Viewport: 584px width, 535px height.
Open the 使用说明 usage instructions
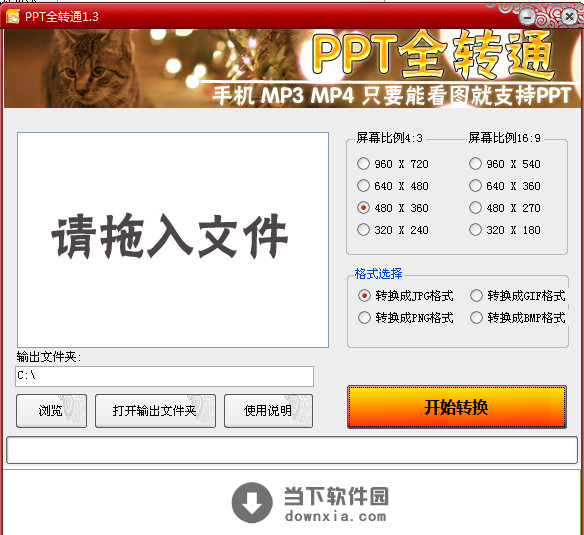pos(269,411)
